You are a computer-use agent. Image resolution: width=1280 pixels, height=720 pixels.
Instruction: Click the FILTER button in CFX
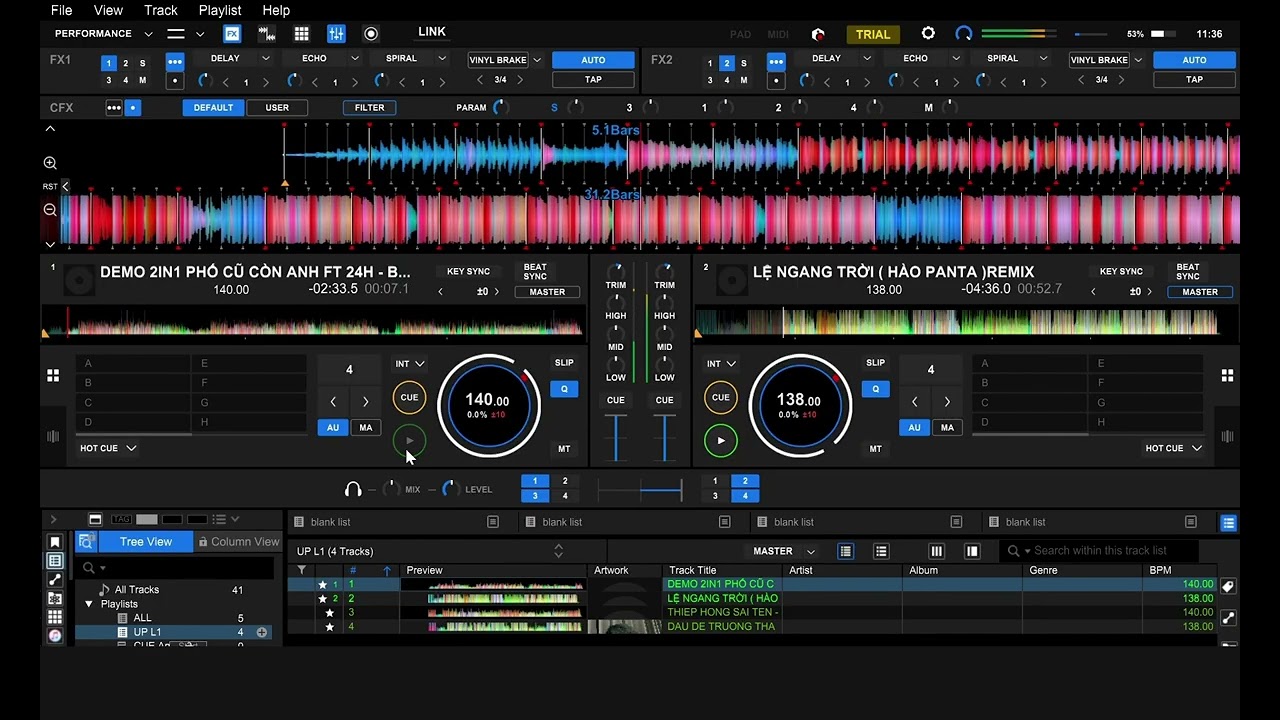pos(369,108)
